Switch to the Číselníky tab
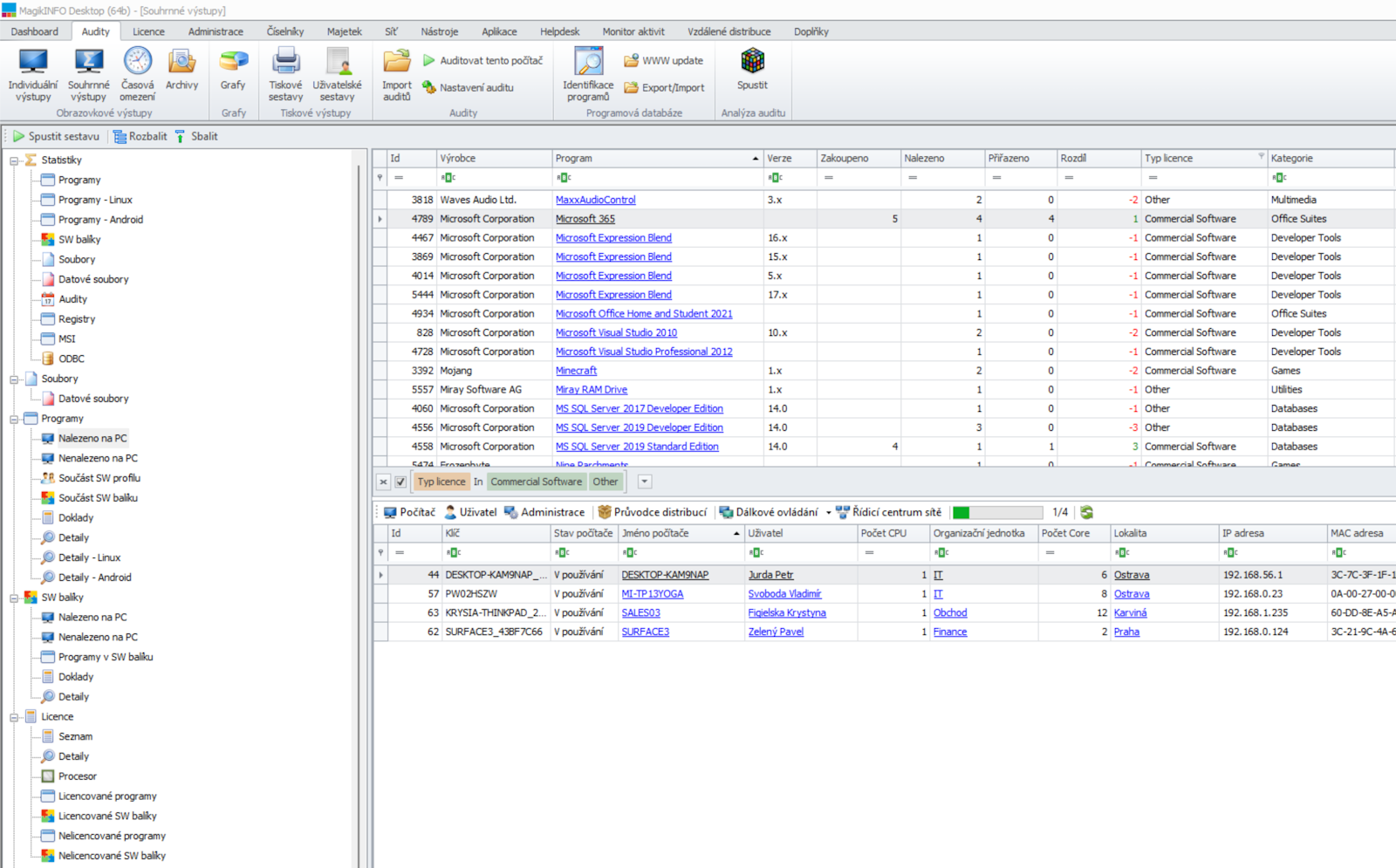This screenshot has height=868, width=1396. [285, 31]
